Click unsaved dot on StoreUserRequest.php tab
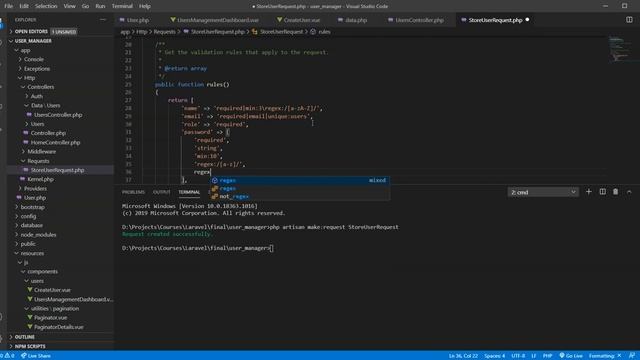The width and height of the screenshot is (640, 360). click(527, 20)
